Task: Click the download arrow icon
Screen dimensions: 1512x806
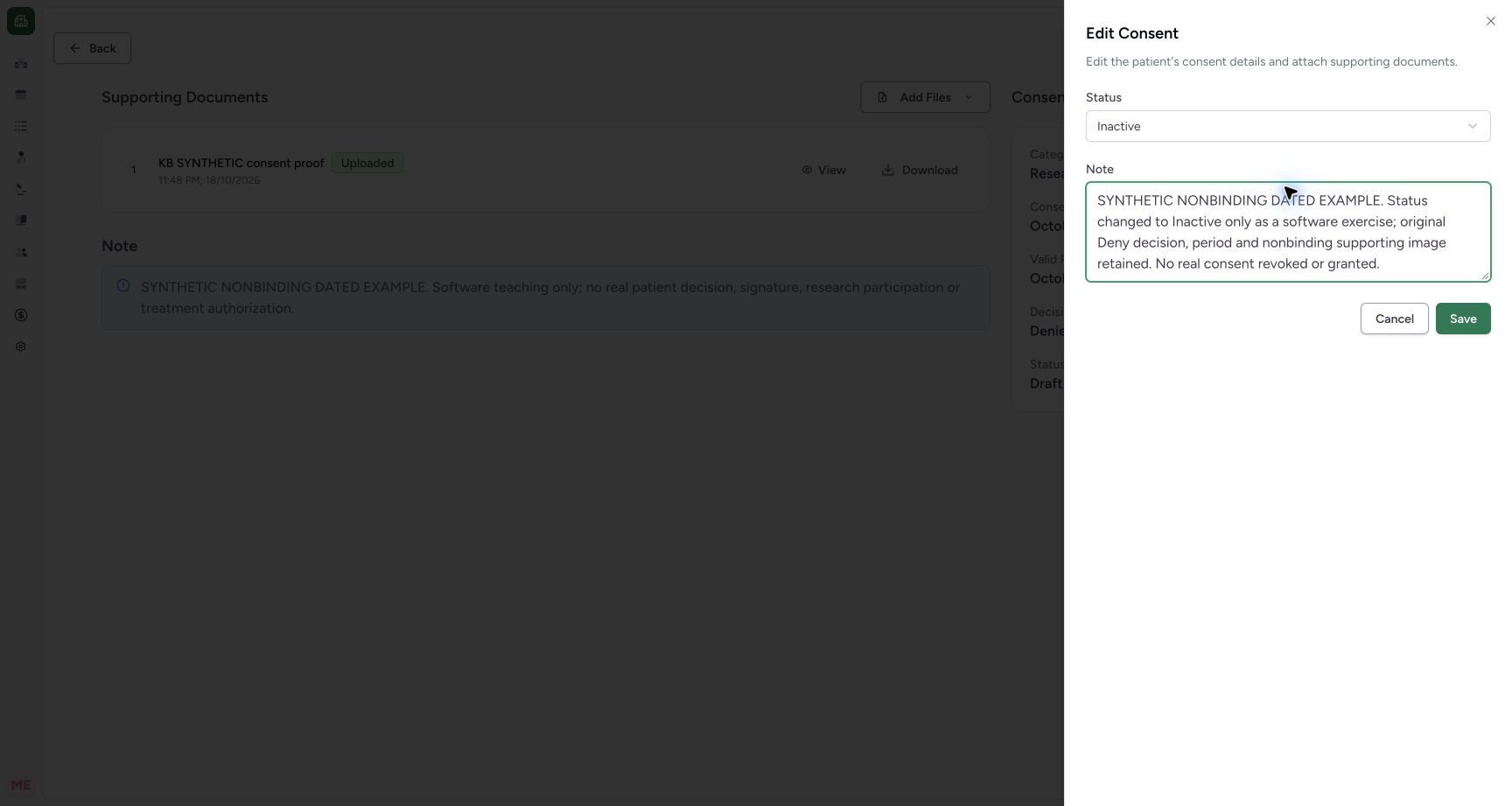Action: [888, 170]
